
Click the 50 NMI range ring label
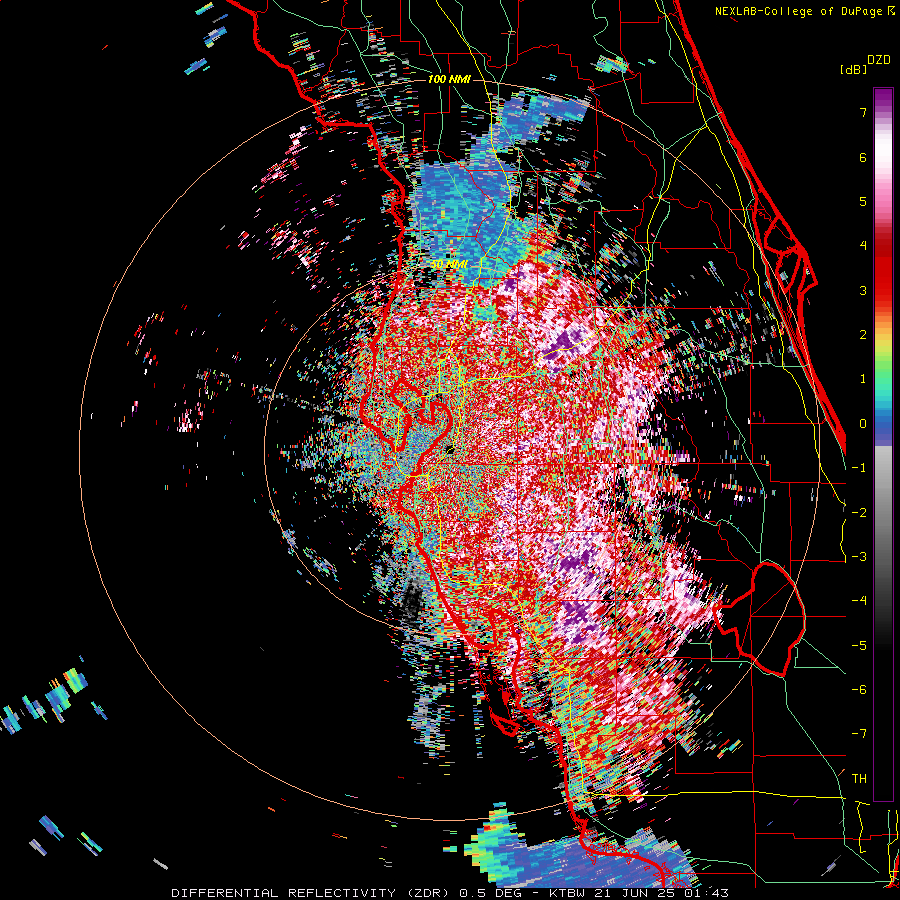click(x=449, y=264)
